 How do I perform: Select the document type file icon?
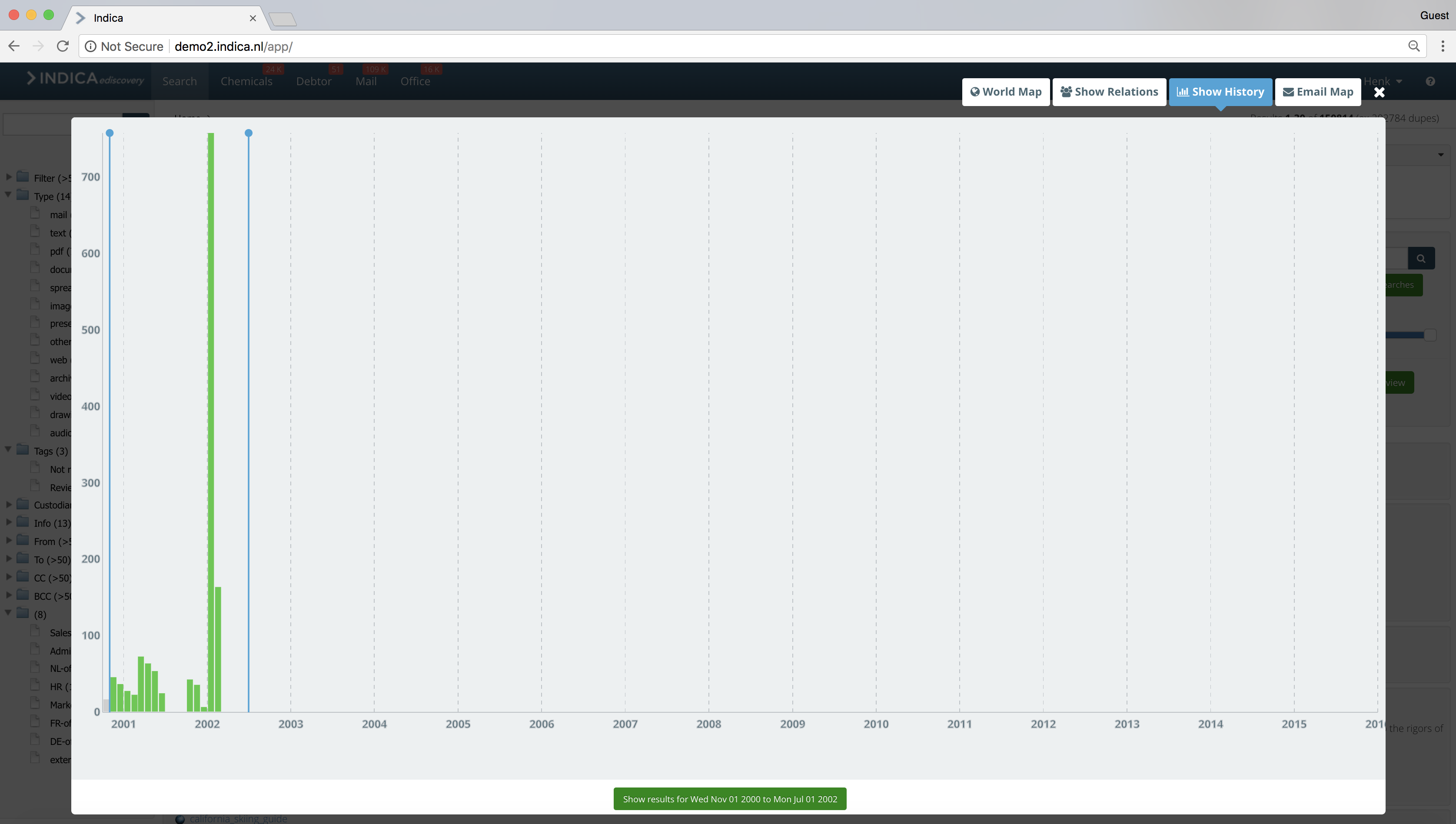click(x=35, y=268)
